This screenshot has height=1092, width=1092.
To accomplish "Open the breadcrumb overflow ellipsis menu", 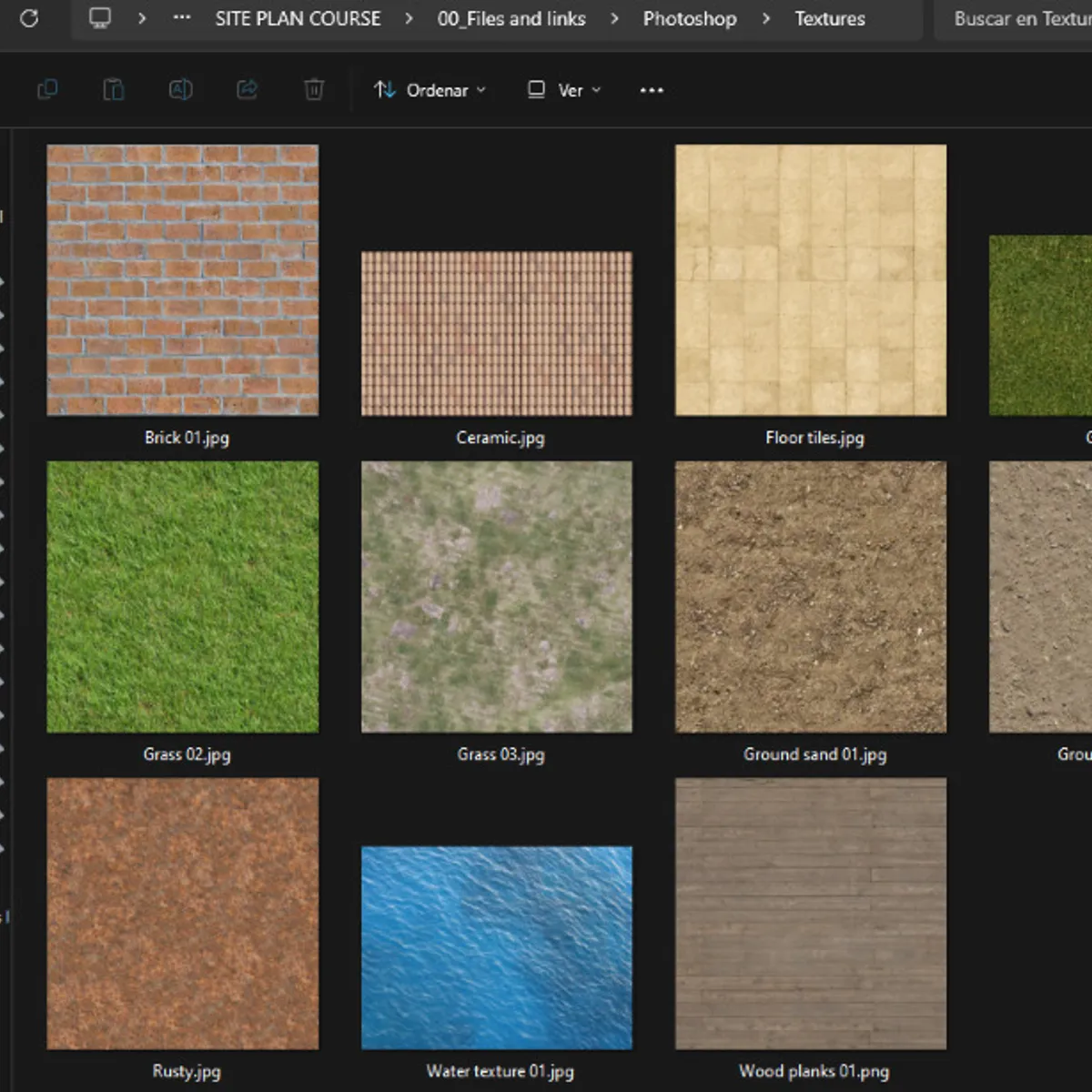I will pyautogui.click(x=180, y=18).
